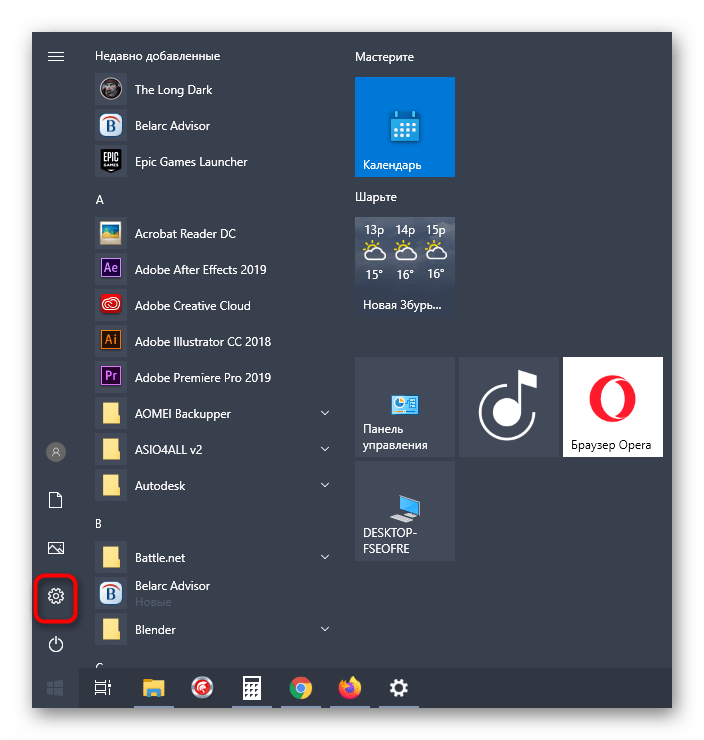Launch Adobe Illustrator CC 2018

[212, 341]
